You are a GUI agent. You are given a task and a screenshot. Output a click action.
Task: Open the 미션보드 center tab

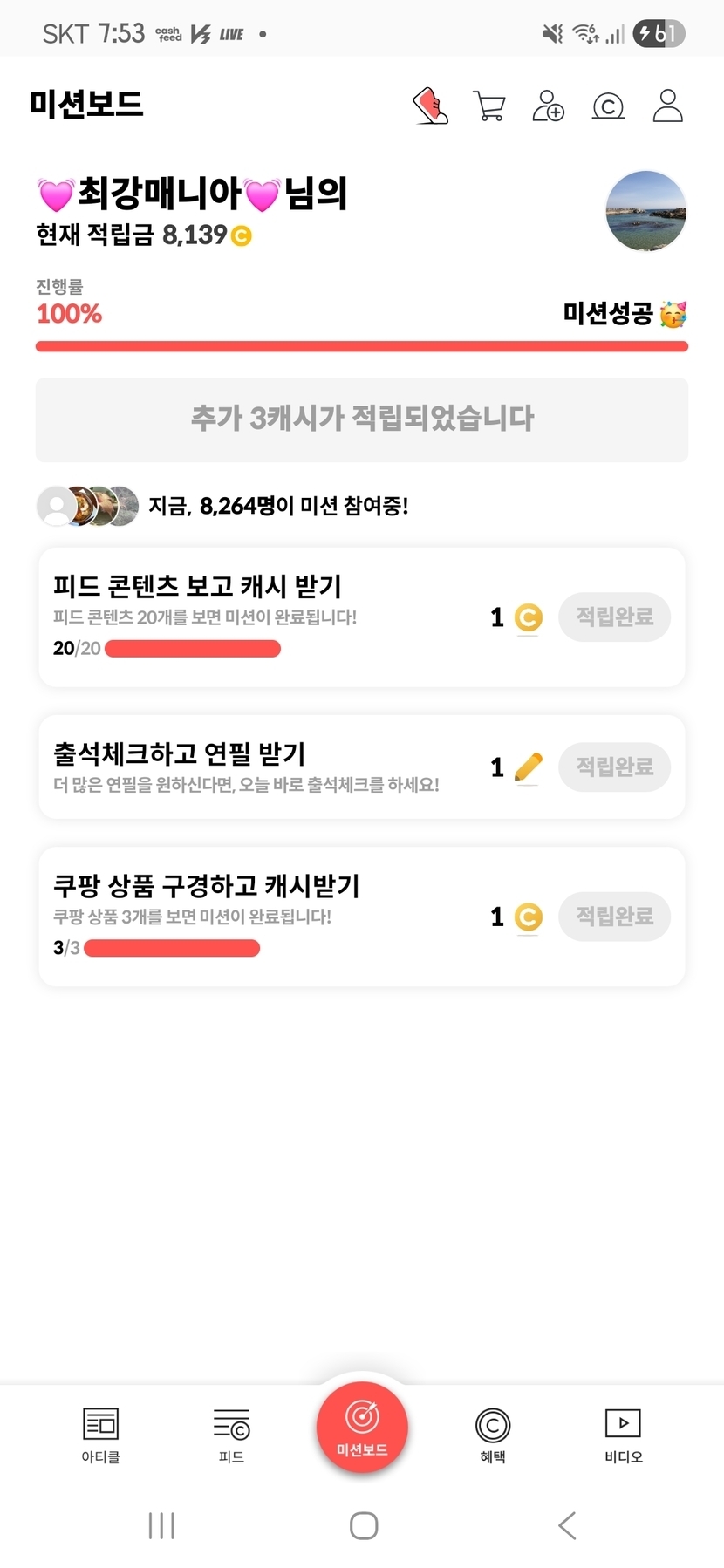(362, 1428)
